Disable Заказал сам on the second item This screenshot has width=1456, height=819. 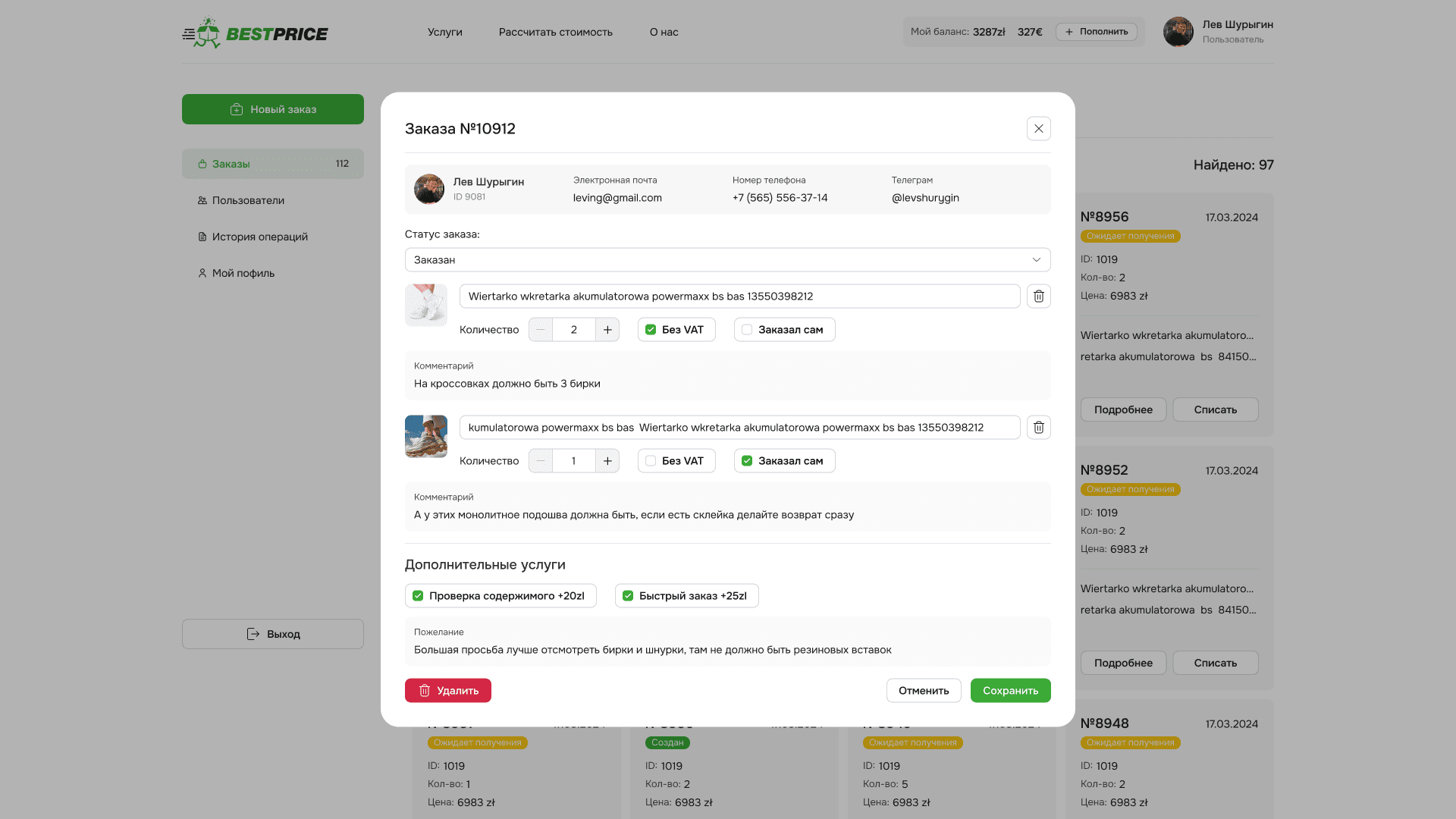point(747,461)
